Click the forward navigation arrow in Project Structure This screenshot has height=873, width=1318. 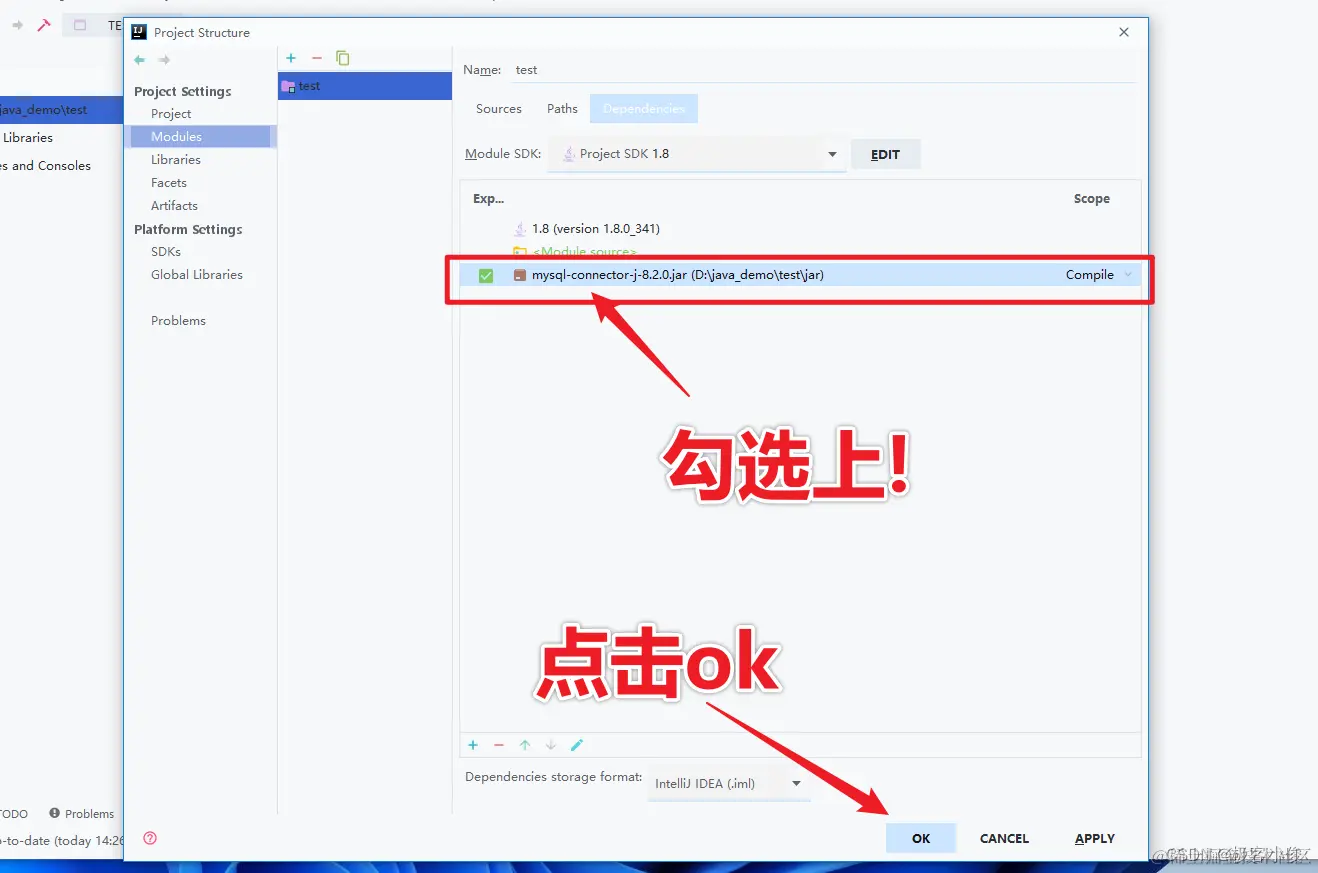coord(164,60)
